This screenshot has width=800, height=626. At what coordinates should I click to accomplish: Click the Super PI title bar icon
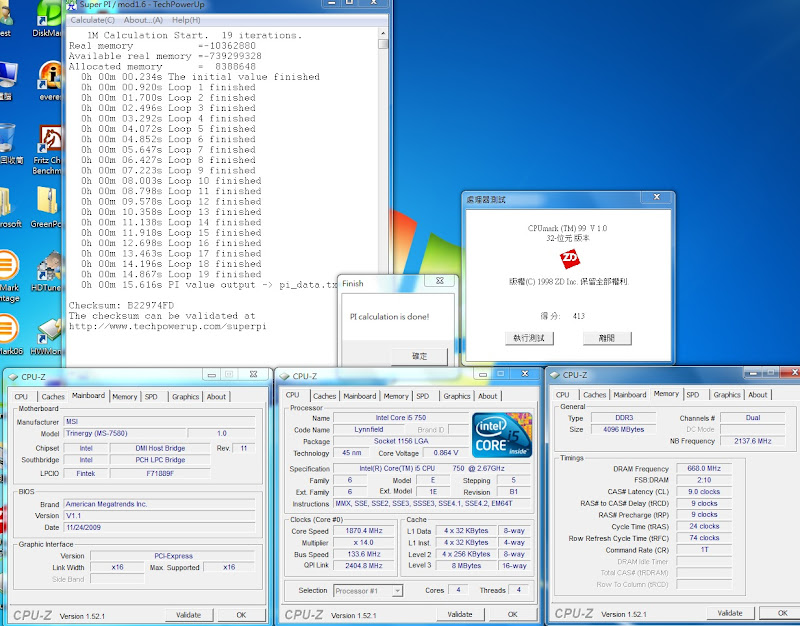coord(71,5)
